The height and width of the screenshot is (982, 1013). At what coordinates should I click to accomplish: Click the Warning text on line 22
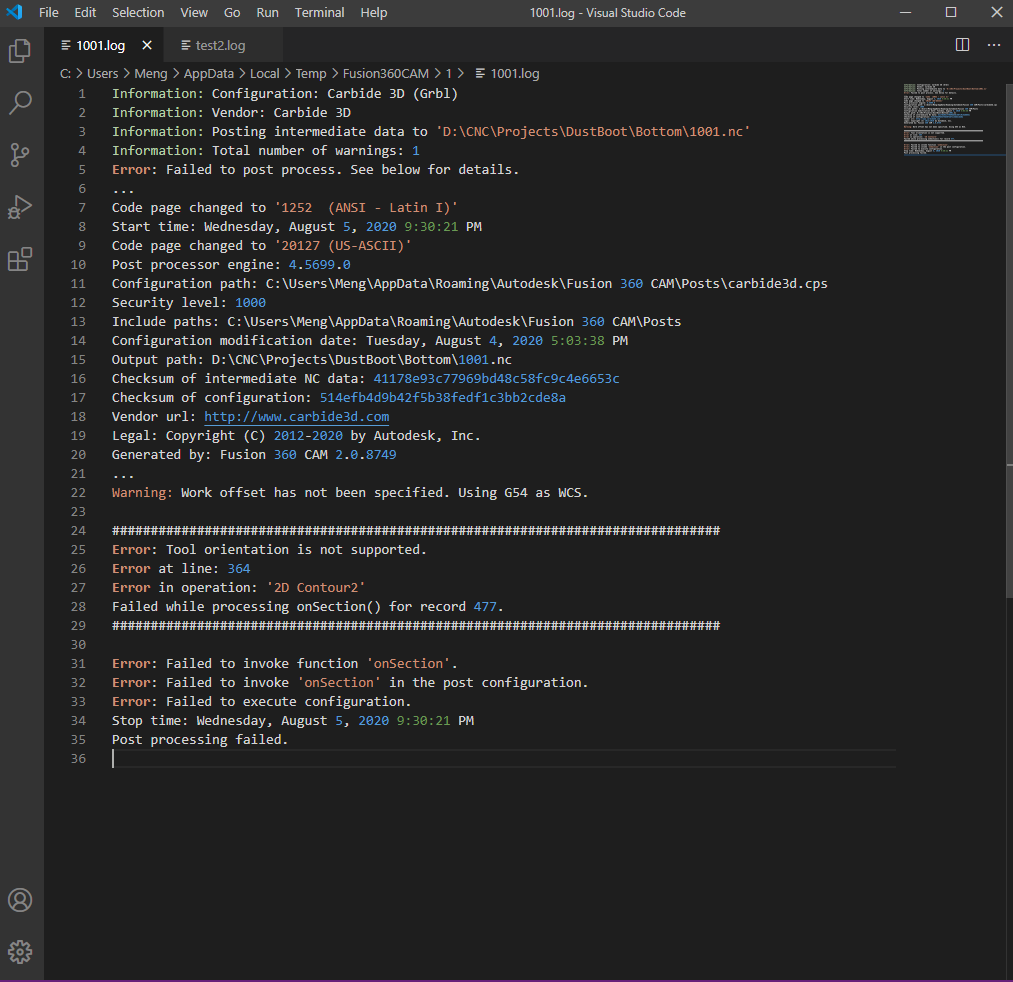pyautogui.click(x=142, y=493)
